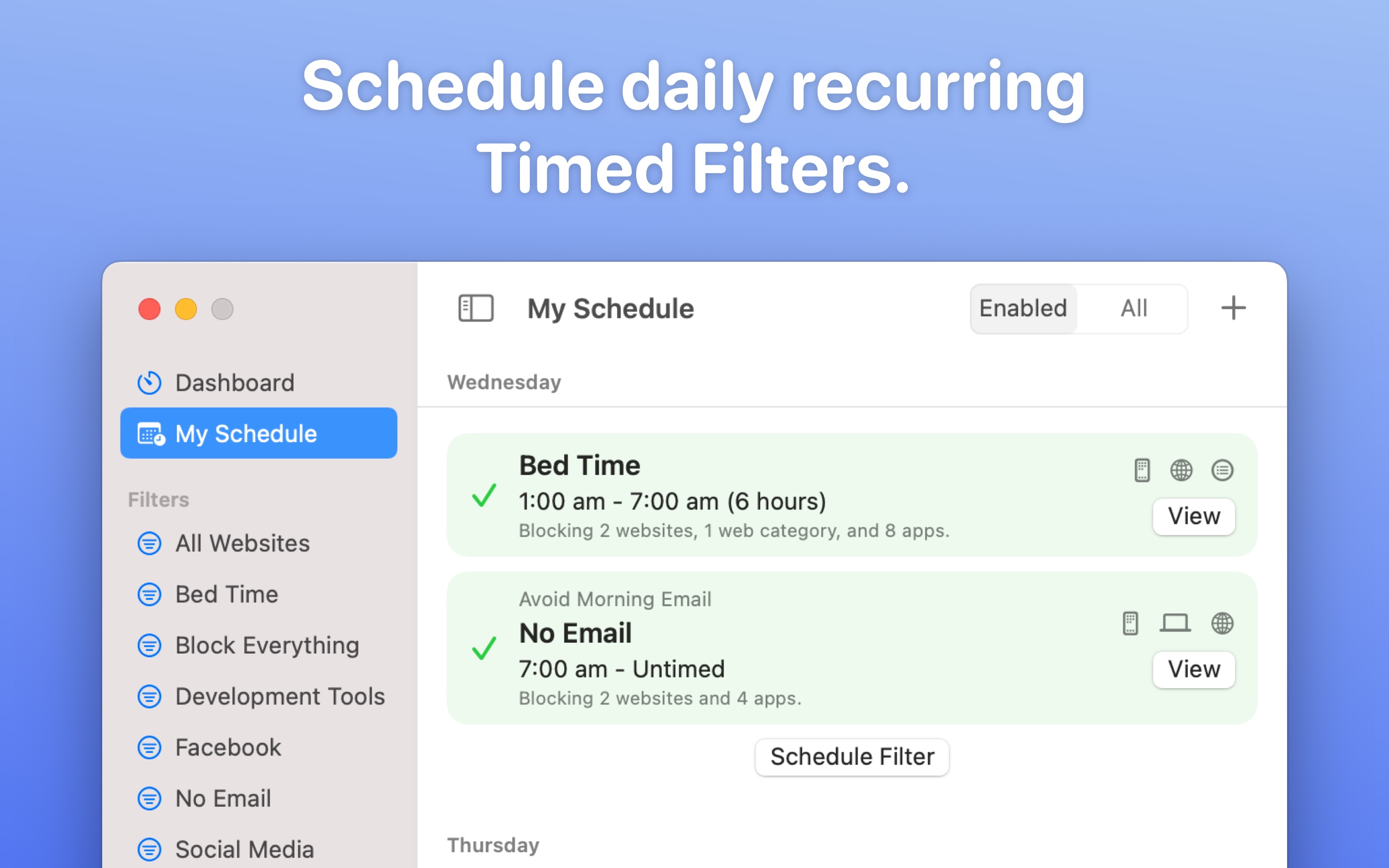Toggle the Bed Time green checkmark
Viewport: 1389px width, 868px height.
pos(484,495)
